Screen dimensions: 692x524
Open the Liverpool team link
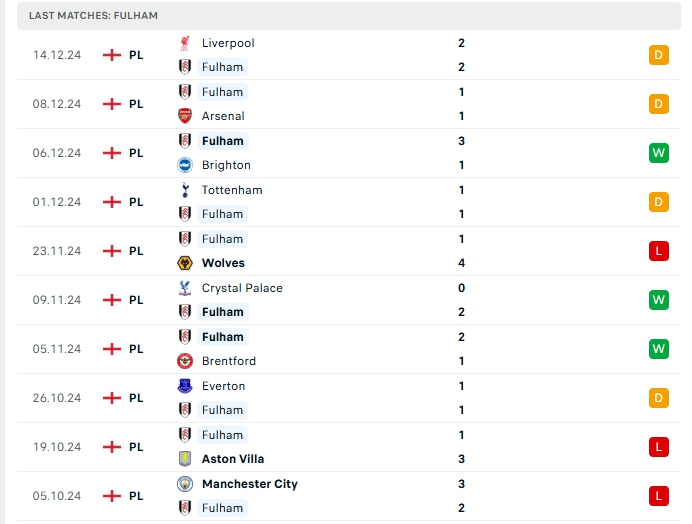point(228,43)
